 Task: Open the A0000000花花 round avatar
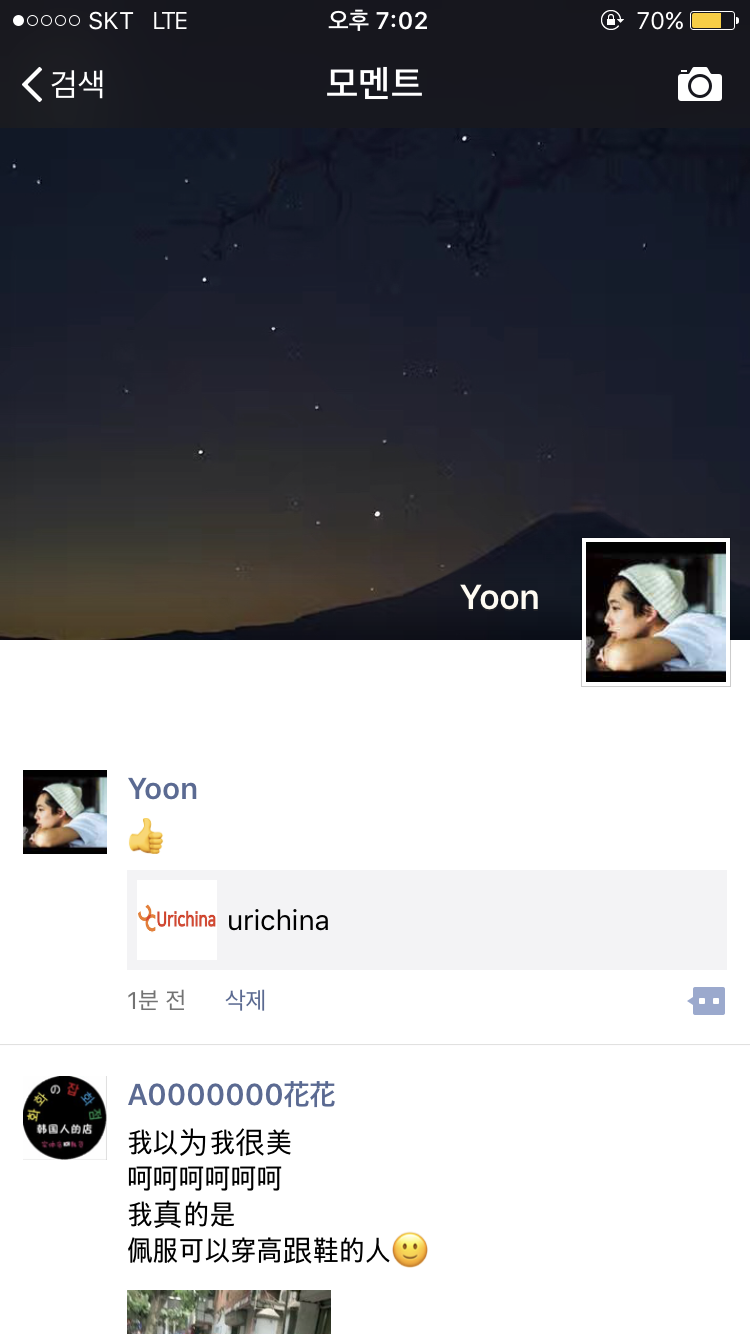65,1118
